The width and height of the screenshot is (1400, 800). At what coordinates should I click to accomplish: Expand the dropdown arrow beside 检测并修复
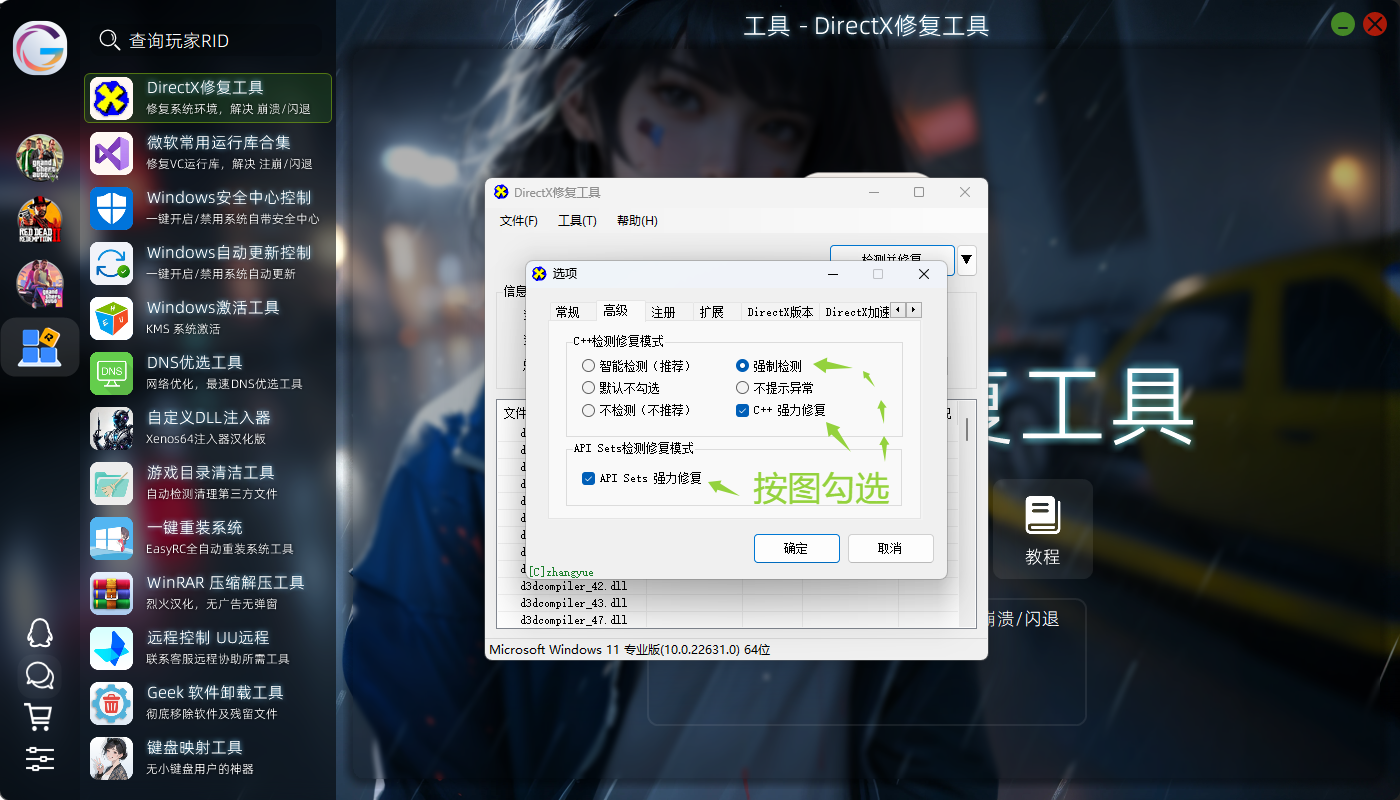pyautogui.click(x=966, y=260)
